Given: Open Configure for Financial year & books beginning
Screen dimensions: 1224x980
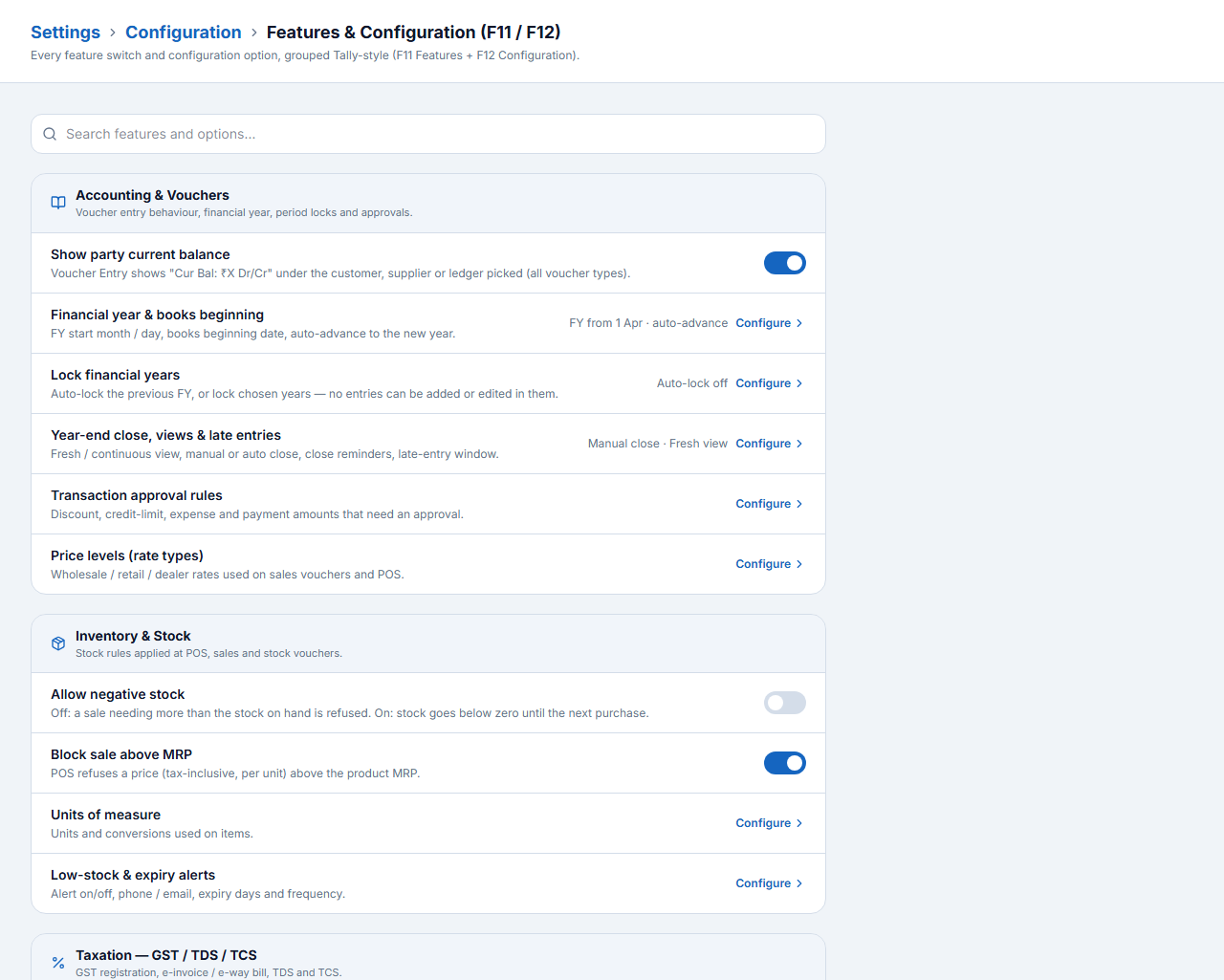Looking at the screenshot, I should (770, 323).
